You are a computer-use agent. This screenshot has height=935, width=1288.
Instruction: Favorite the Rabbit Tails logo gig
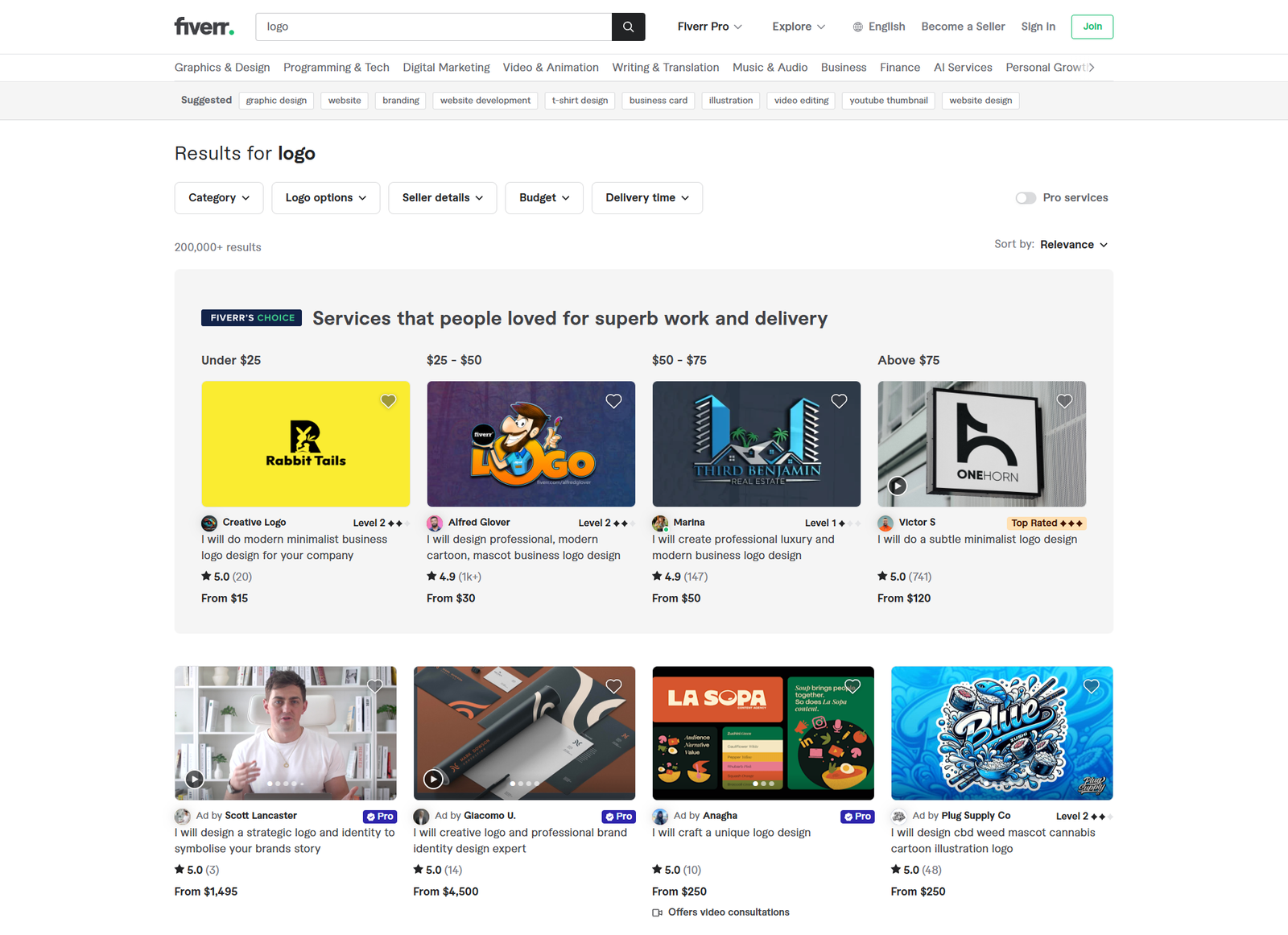click(x=388, y=401)
